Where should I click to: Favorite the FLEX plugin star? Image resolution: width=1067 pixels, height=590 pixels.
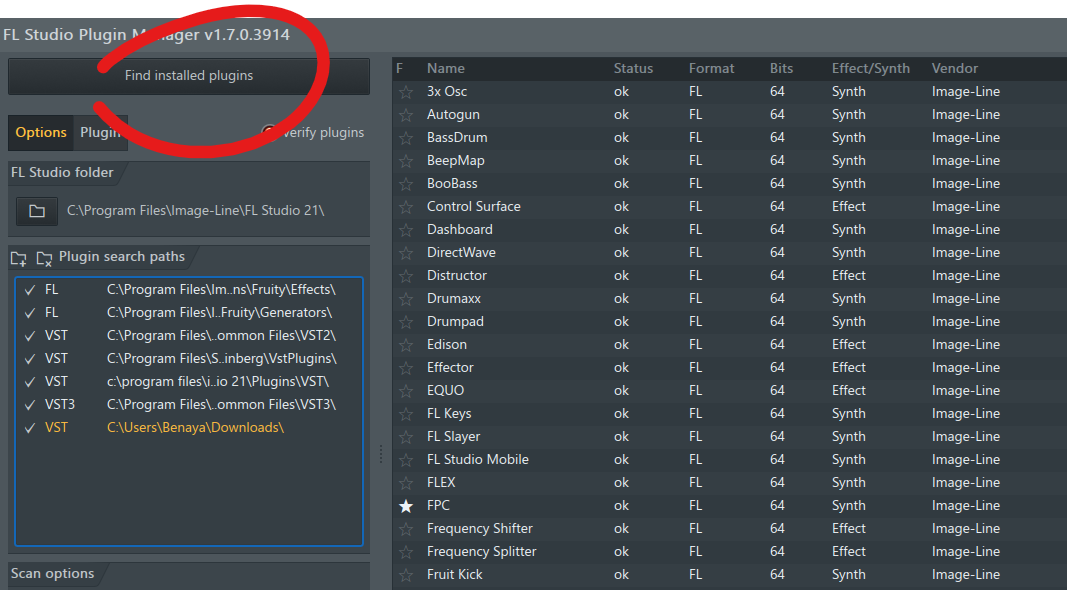(406, 483)
